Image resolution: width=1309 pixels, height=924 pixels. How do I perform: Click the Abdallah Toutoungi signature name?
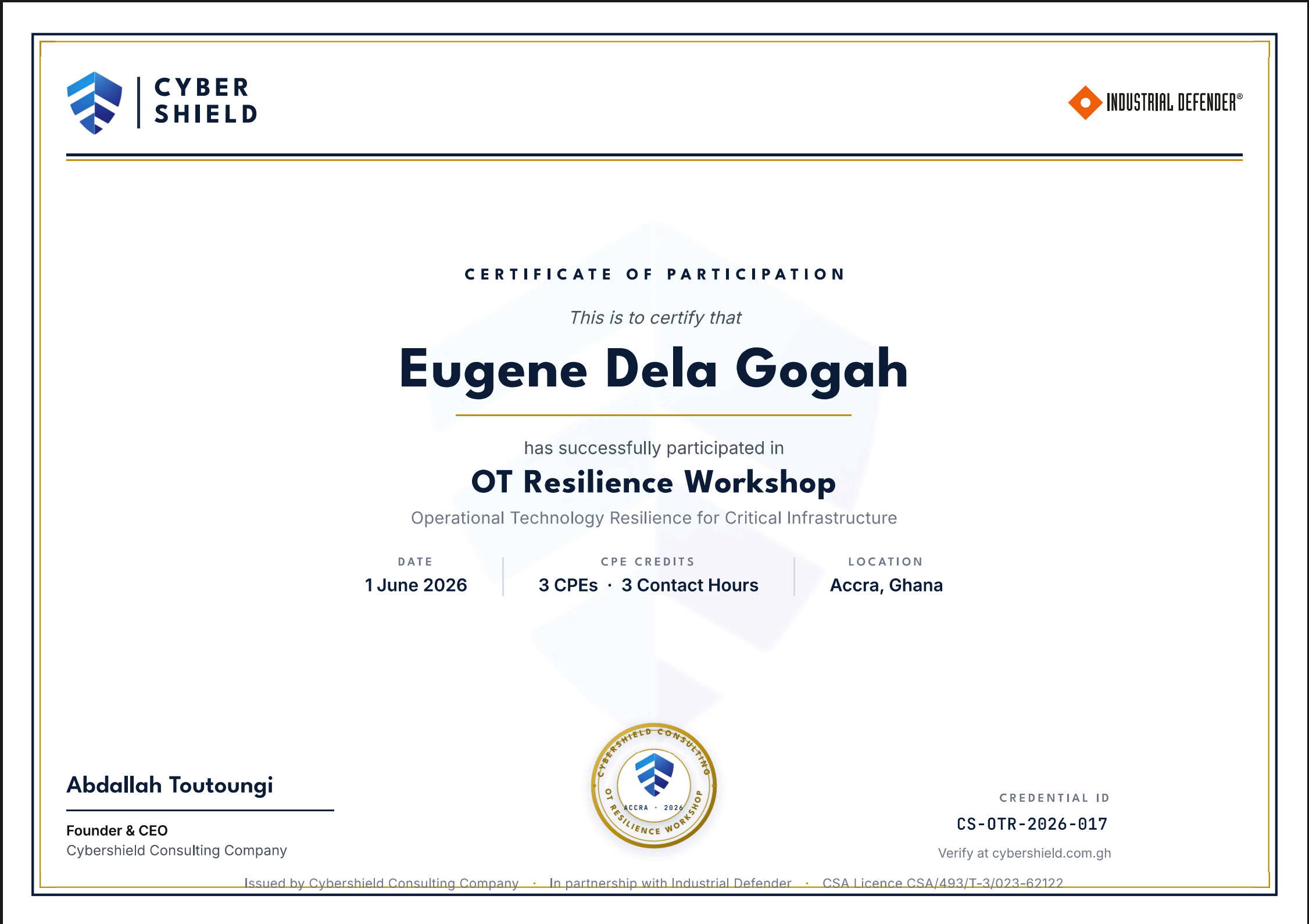[170, 785]
